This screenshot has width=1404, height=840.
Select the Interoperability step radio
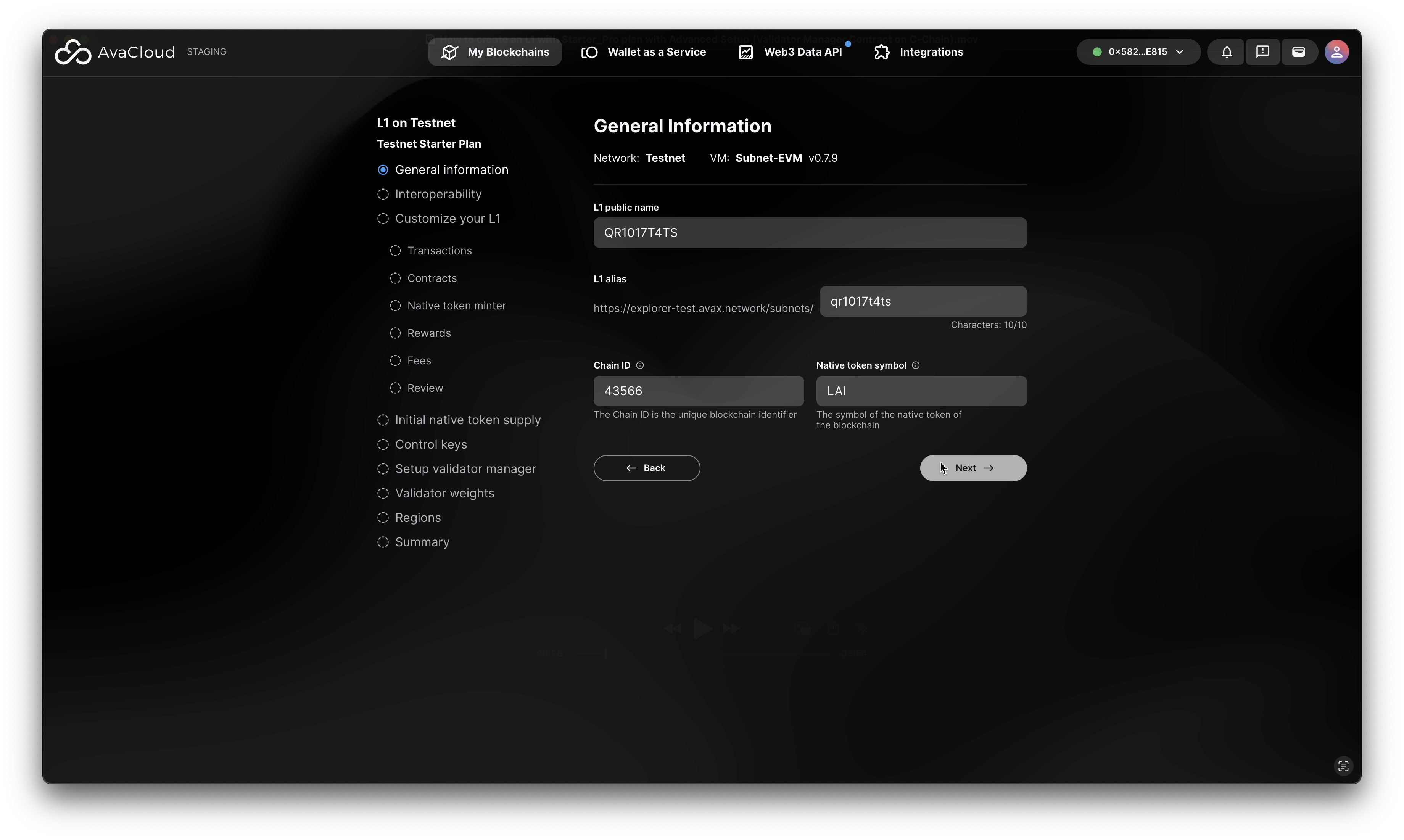tap(383, 194)
